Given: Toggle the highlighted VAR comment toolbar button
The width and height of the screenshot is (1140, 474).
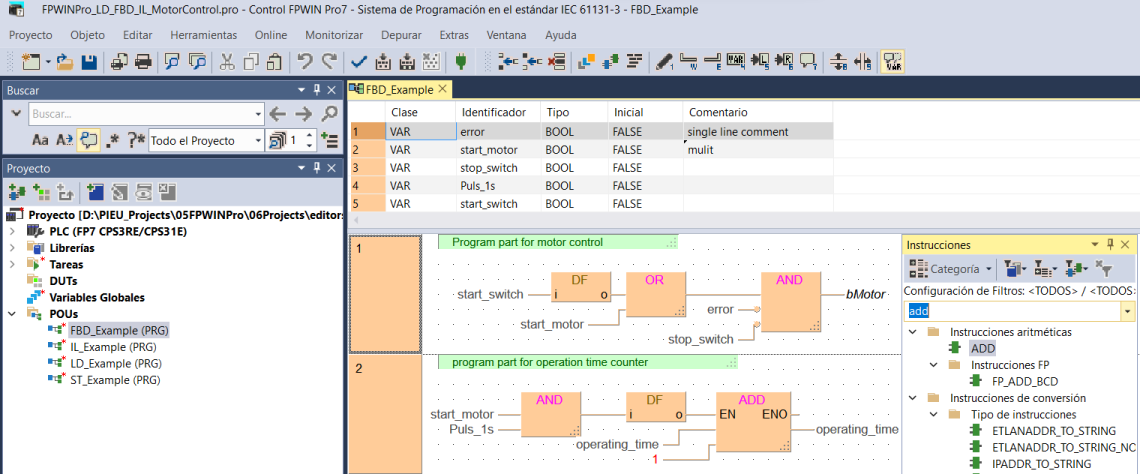Looking at the screenshot, I should point(893,62).
